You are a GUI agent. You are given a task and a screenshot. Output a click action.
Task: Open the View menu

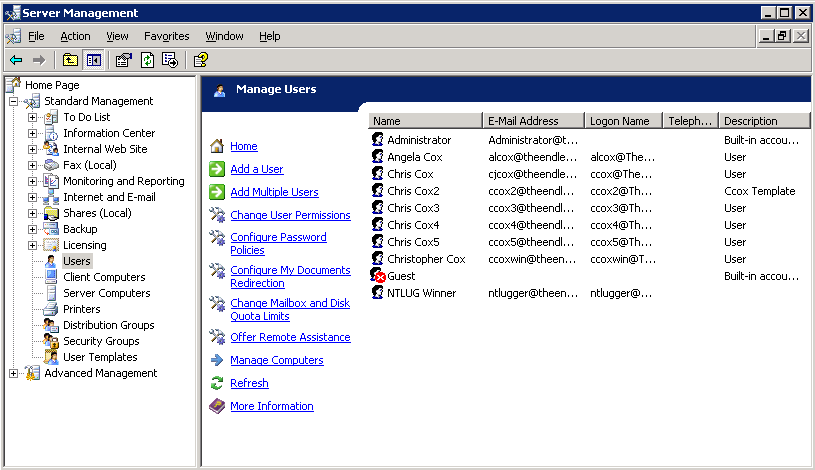coord(117,36)
